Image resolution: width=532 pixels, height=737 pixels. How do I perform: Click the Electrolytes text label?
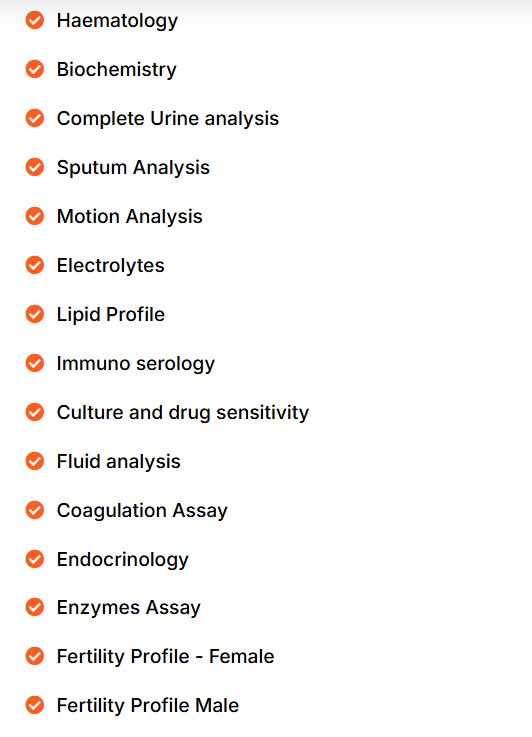coord(110,266)
